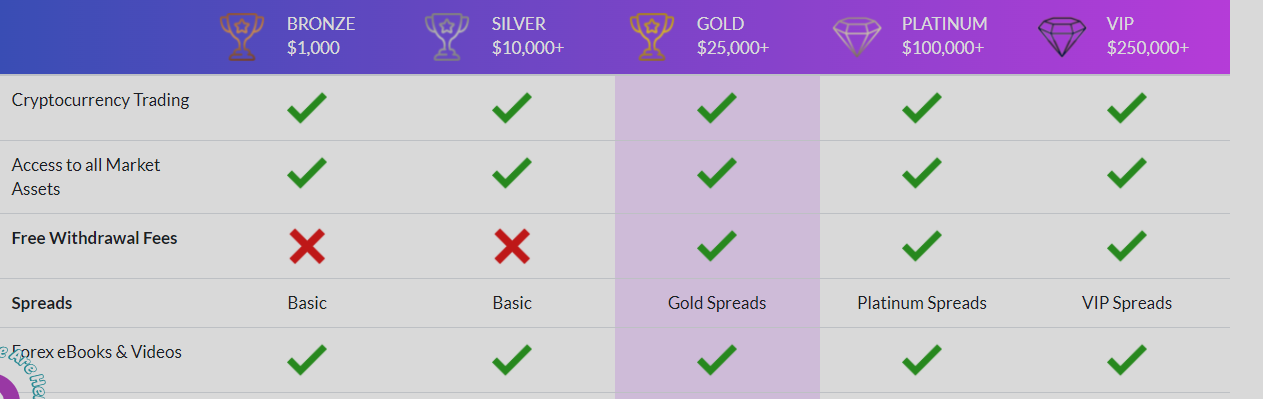Click Bronze checkmark for Forex eBooks & Videos
Viewport: 1263px width, 399px height.
307,359
